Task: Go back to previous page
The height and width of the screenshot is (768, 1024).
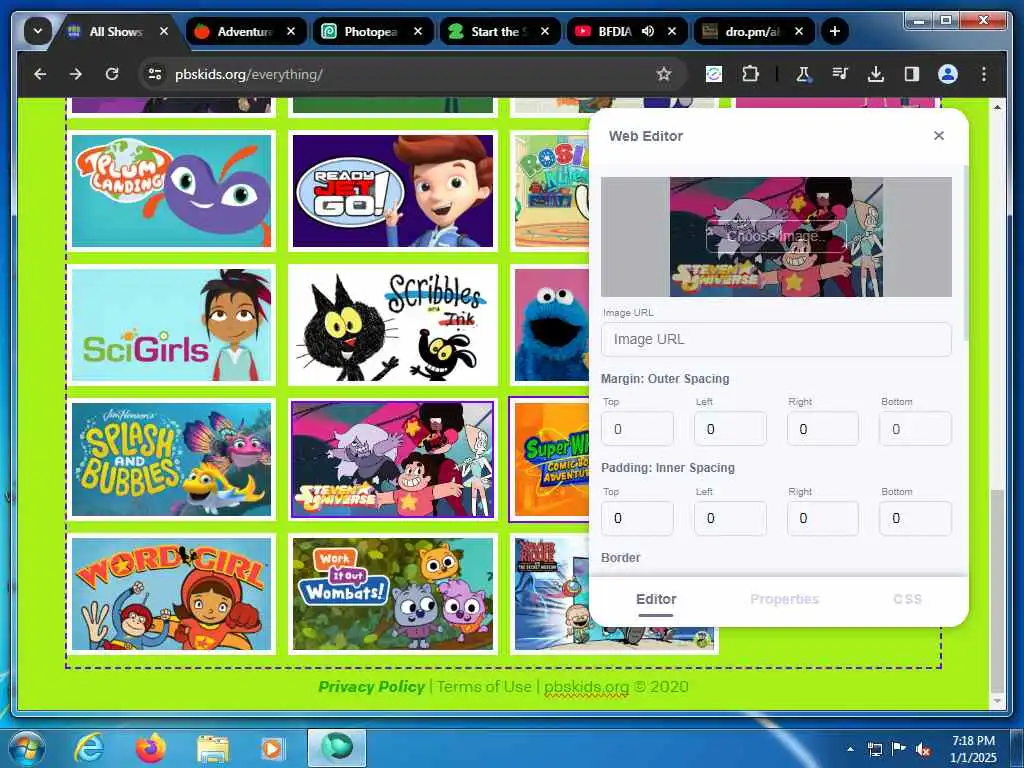Action: tap(40, 74)
